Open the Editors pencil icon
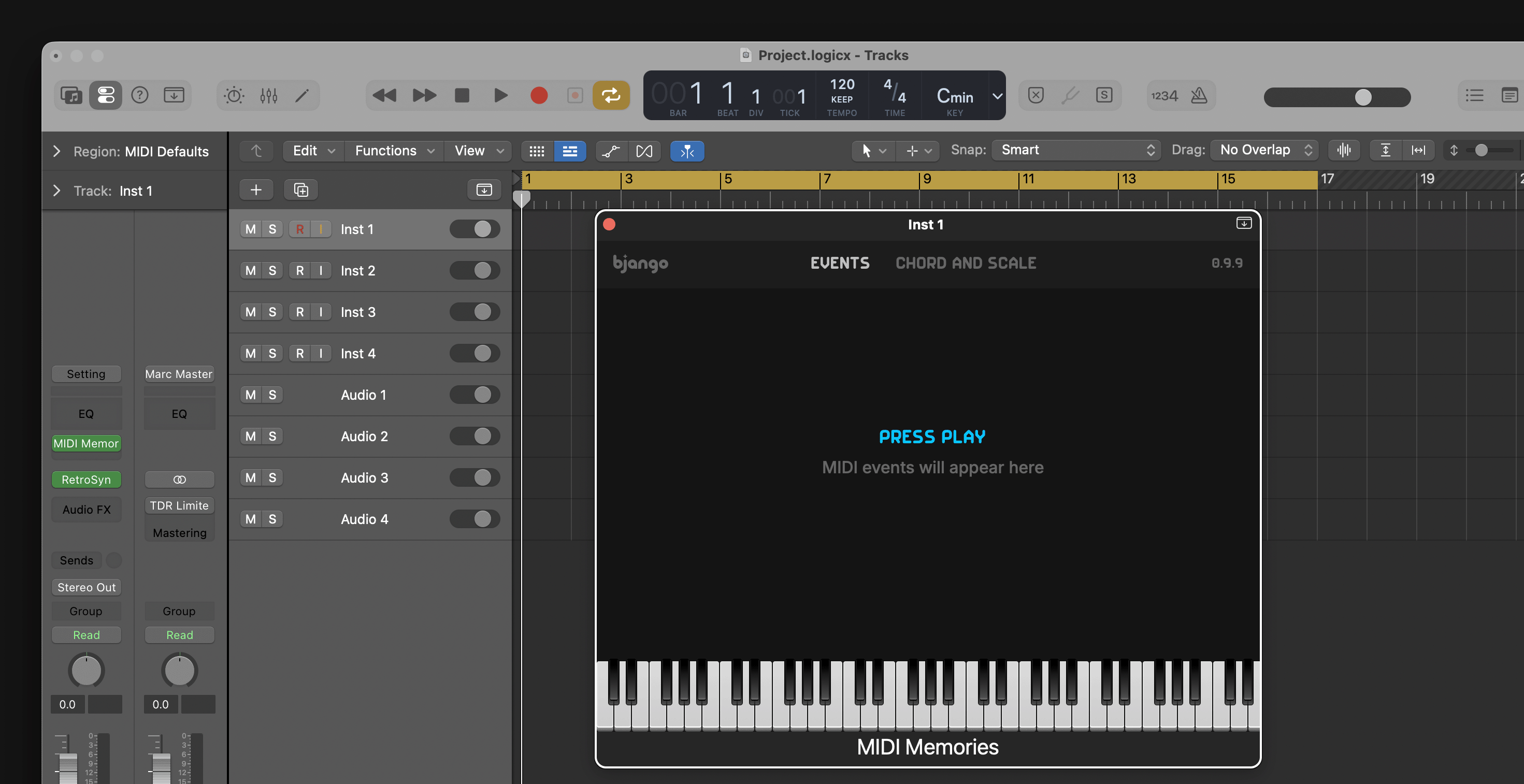The height and width of the screenshot is (784, 1524). 303,95
